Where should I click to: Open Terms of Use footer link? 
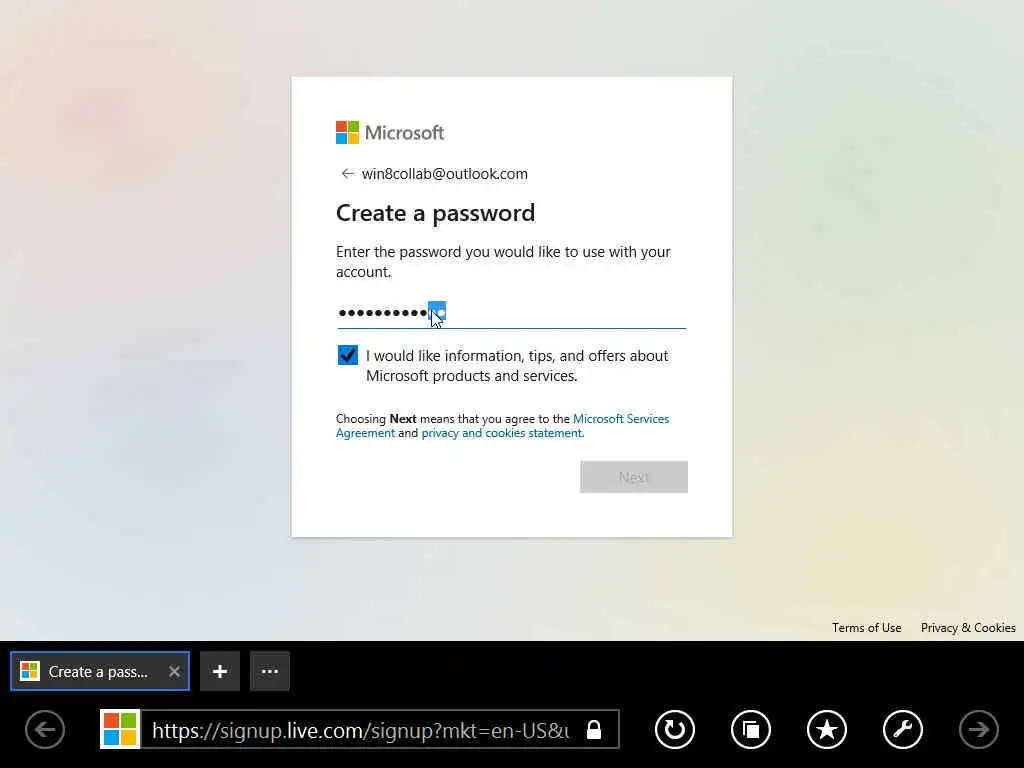866,628
